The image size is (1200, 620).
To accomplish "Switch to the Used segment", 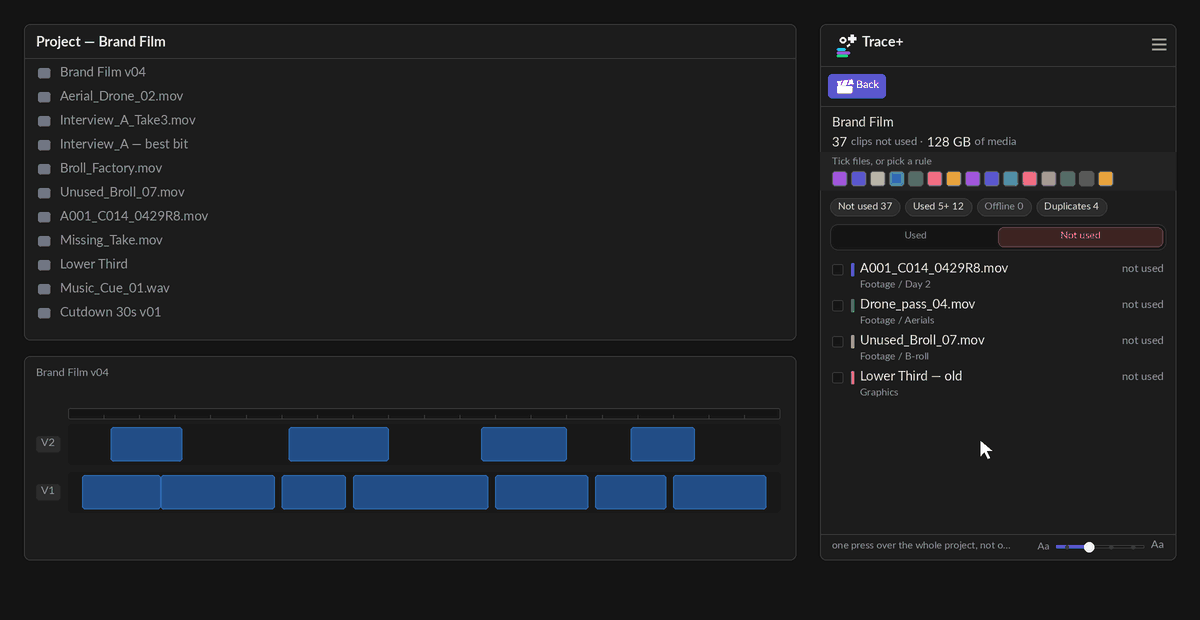I will point(915,236).
